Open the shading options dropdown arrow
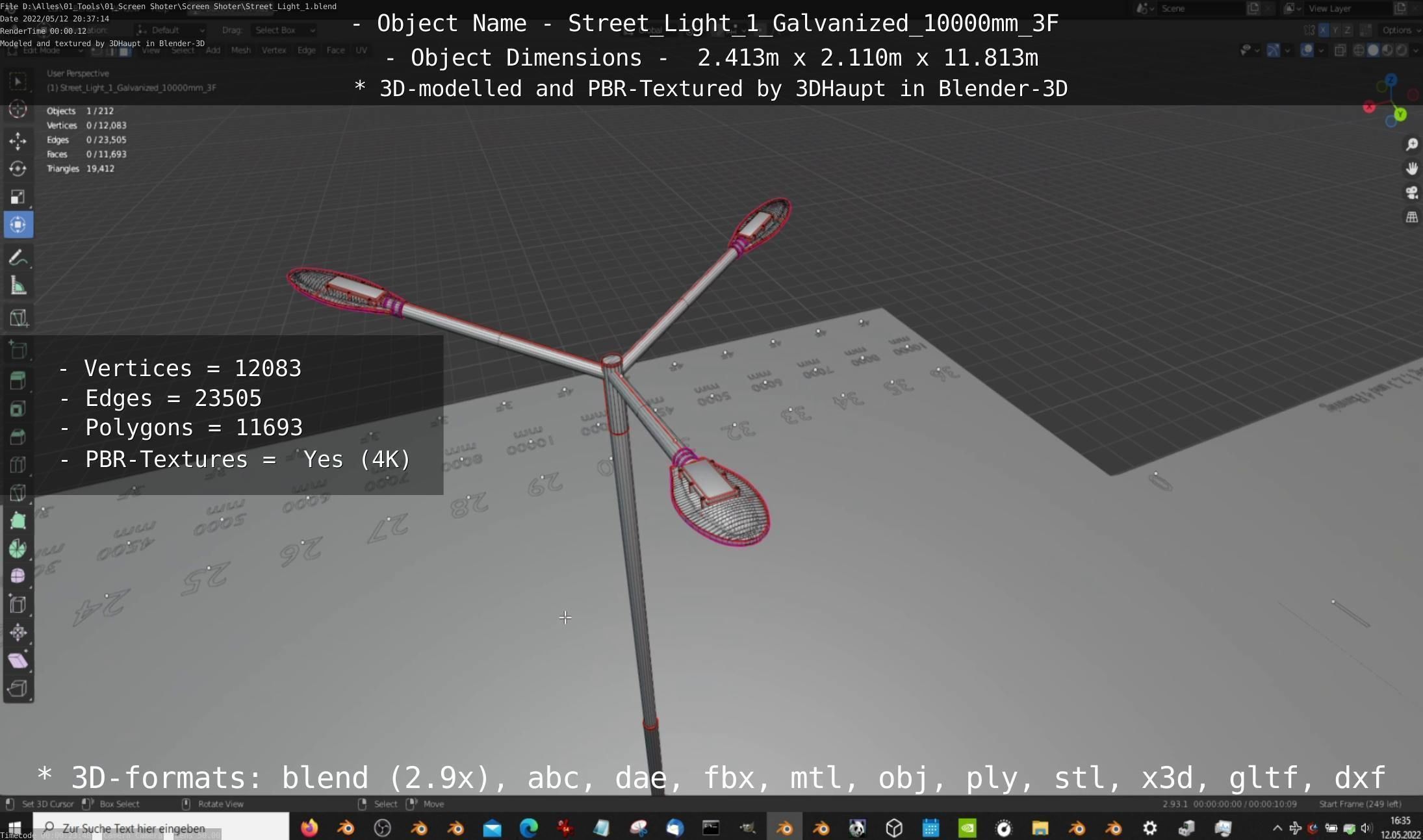Screen dimensions: 1423x840 1417,51
